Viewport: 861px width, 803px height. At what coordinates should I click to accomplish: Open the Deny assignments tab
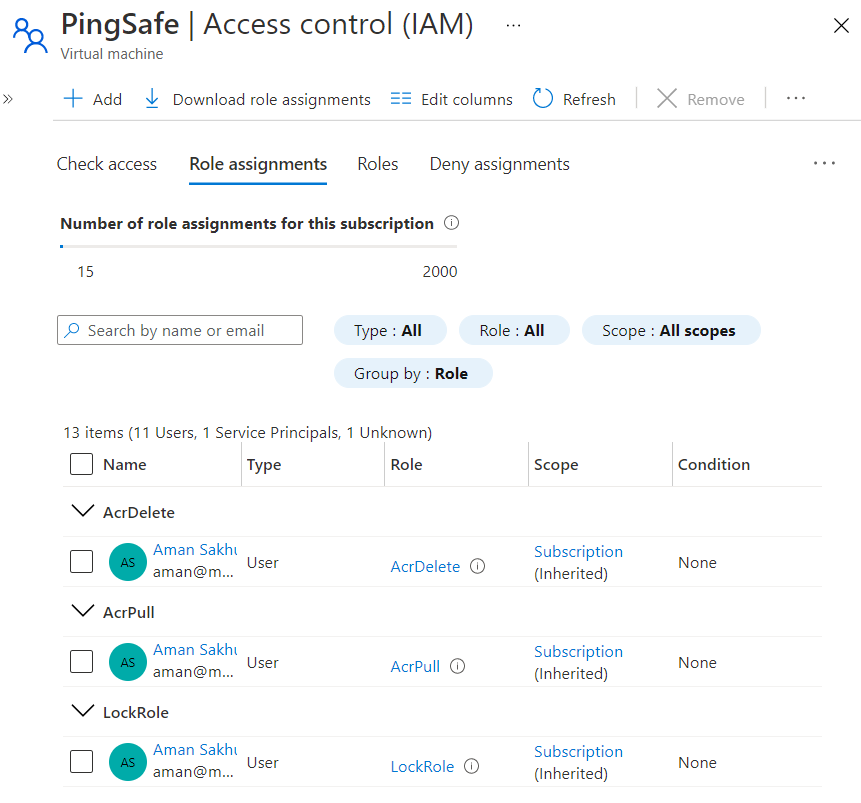pos(499,164)
